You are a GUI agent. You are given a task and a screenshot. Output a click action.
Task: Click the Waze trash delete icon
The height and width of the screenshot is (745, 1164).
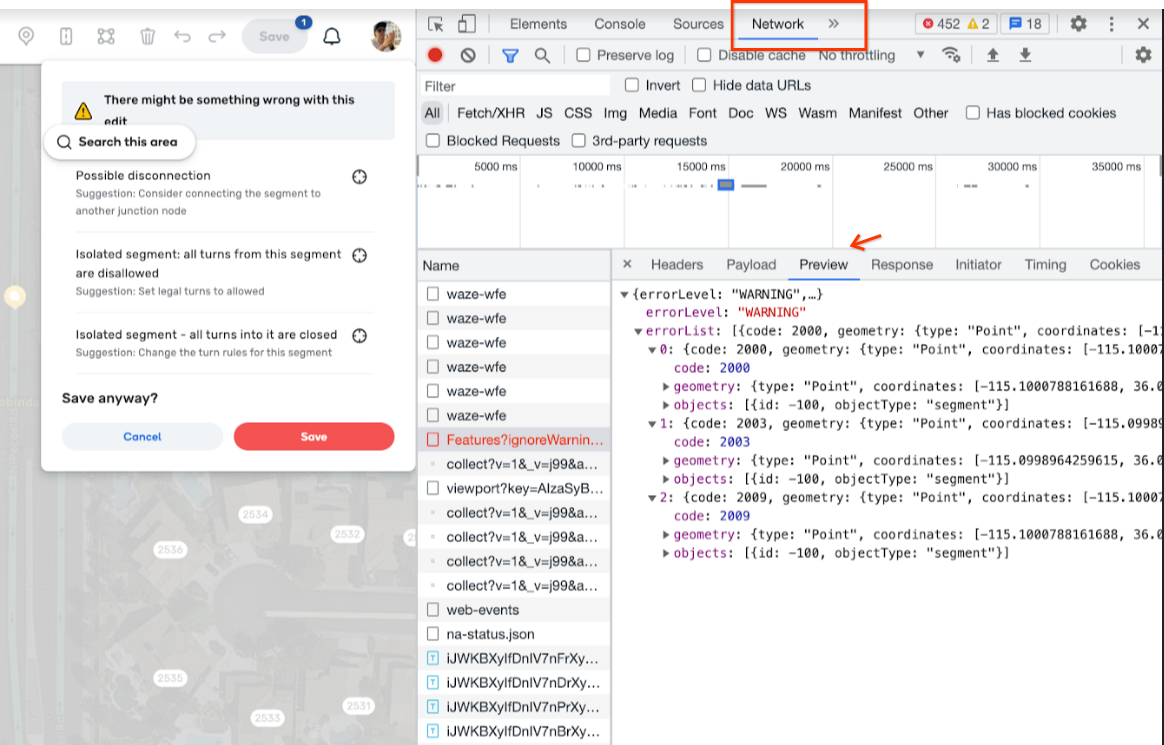[x=148, y=36]
